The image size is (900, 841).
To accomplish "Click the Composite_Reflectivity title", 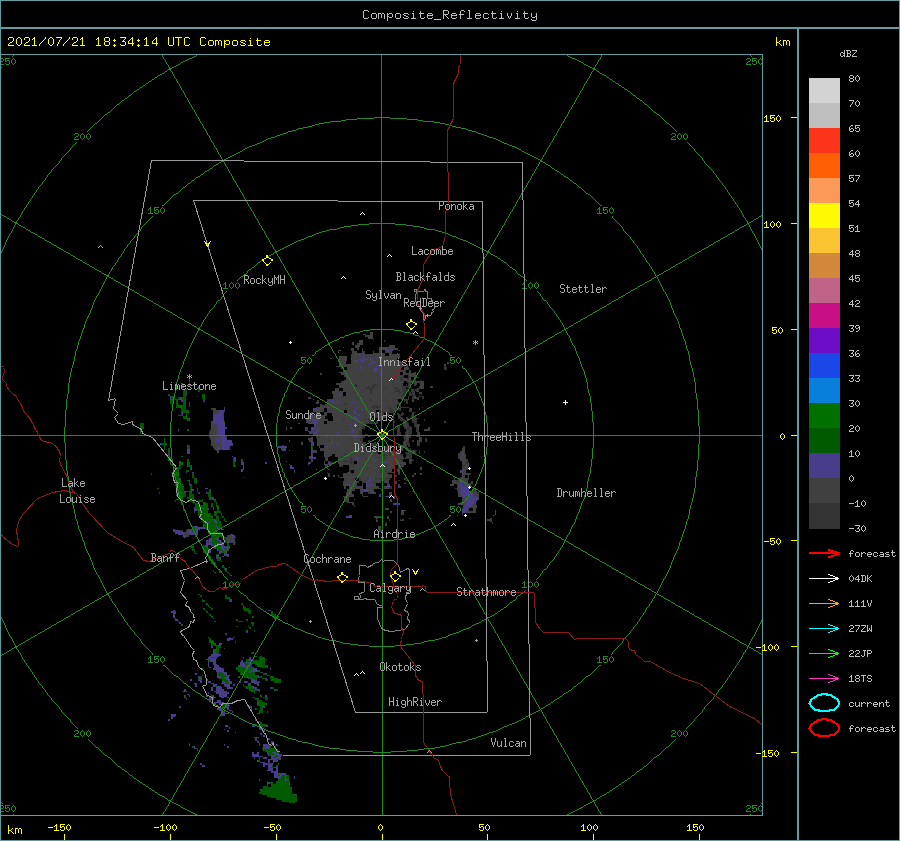I will [450, 15].
